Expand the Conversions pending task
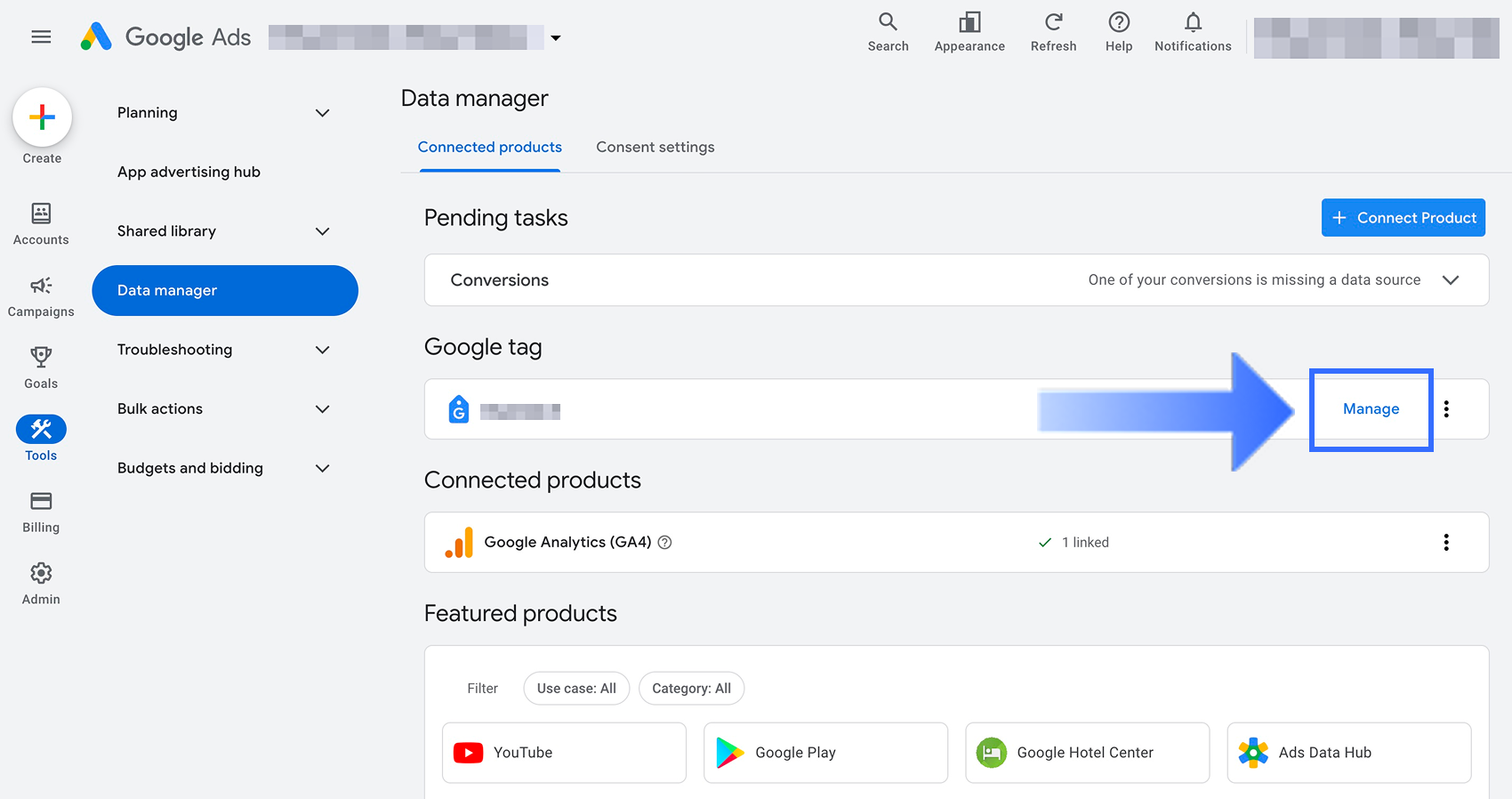 coord(1451,280)
